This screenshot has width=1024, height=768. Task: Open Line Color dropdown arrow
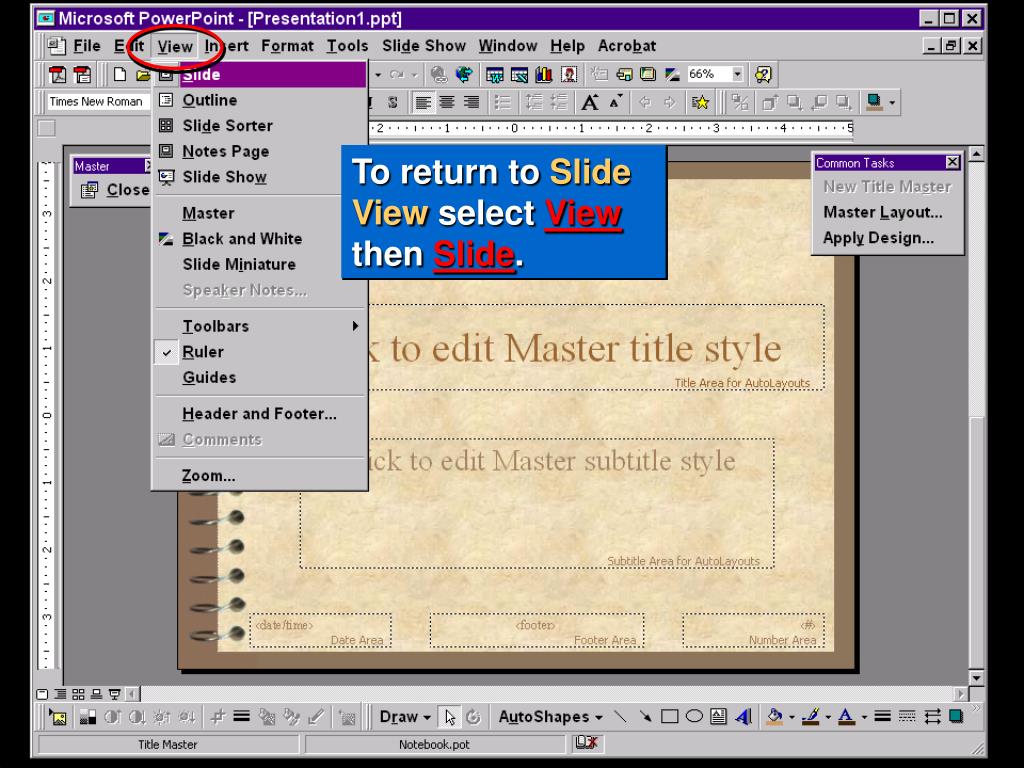point(828,718)
